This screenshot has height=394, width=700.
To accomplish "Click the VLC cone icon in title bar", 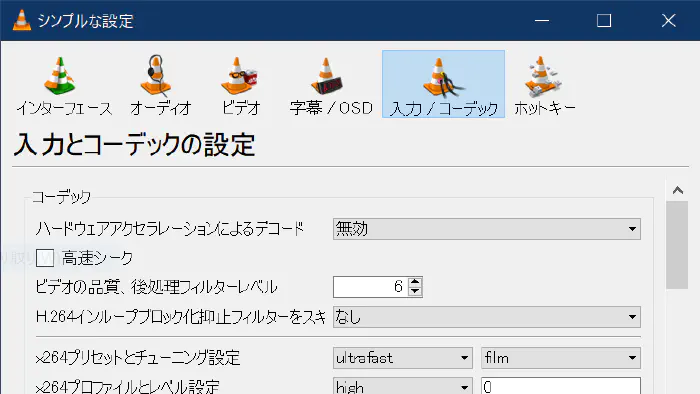I will 21,21.
